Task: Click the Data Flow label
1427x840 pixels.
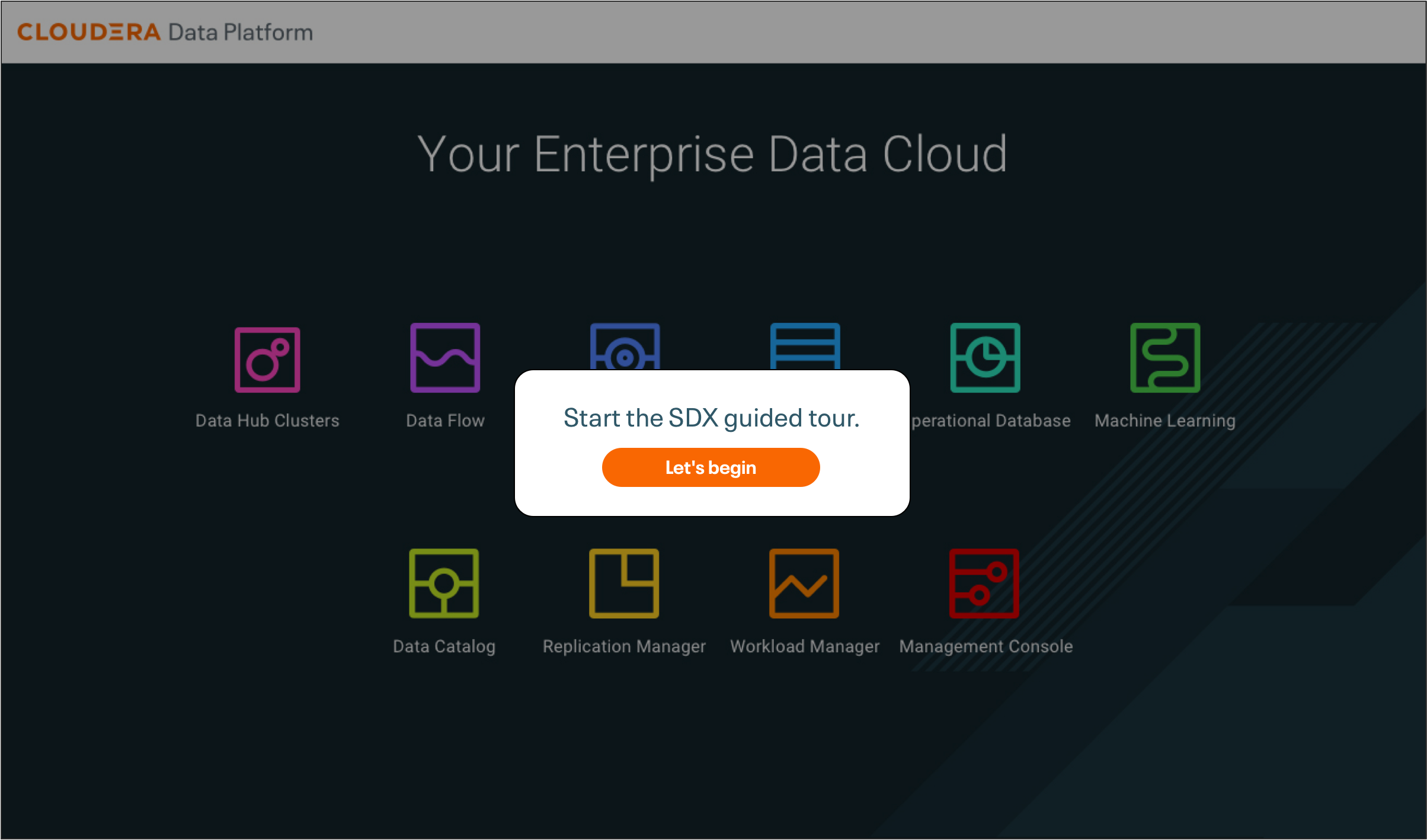Action: click(445, 421)
